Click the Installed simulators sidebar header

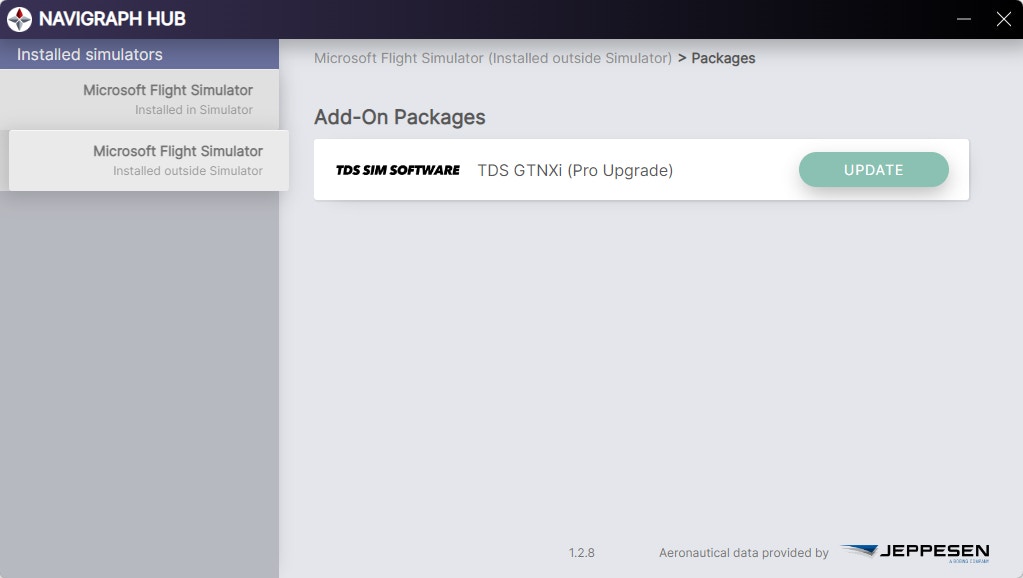90,54
